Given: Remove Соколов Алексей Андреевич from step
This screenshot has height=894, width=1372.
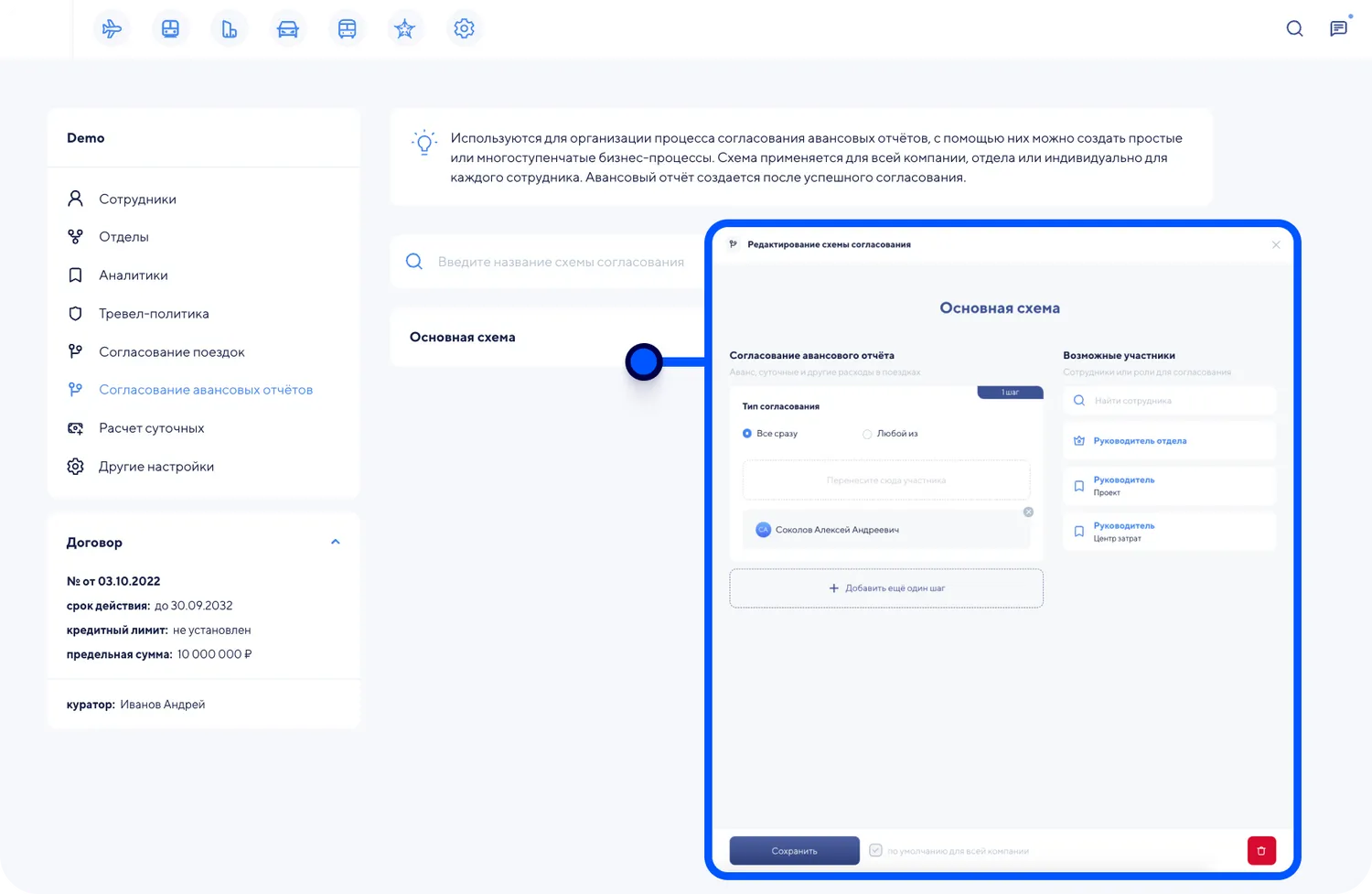Looking at the screenshot, I should [1028, 512].
